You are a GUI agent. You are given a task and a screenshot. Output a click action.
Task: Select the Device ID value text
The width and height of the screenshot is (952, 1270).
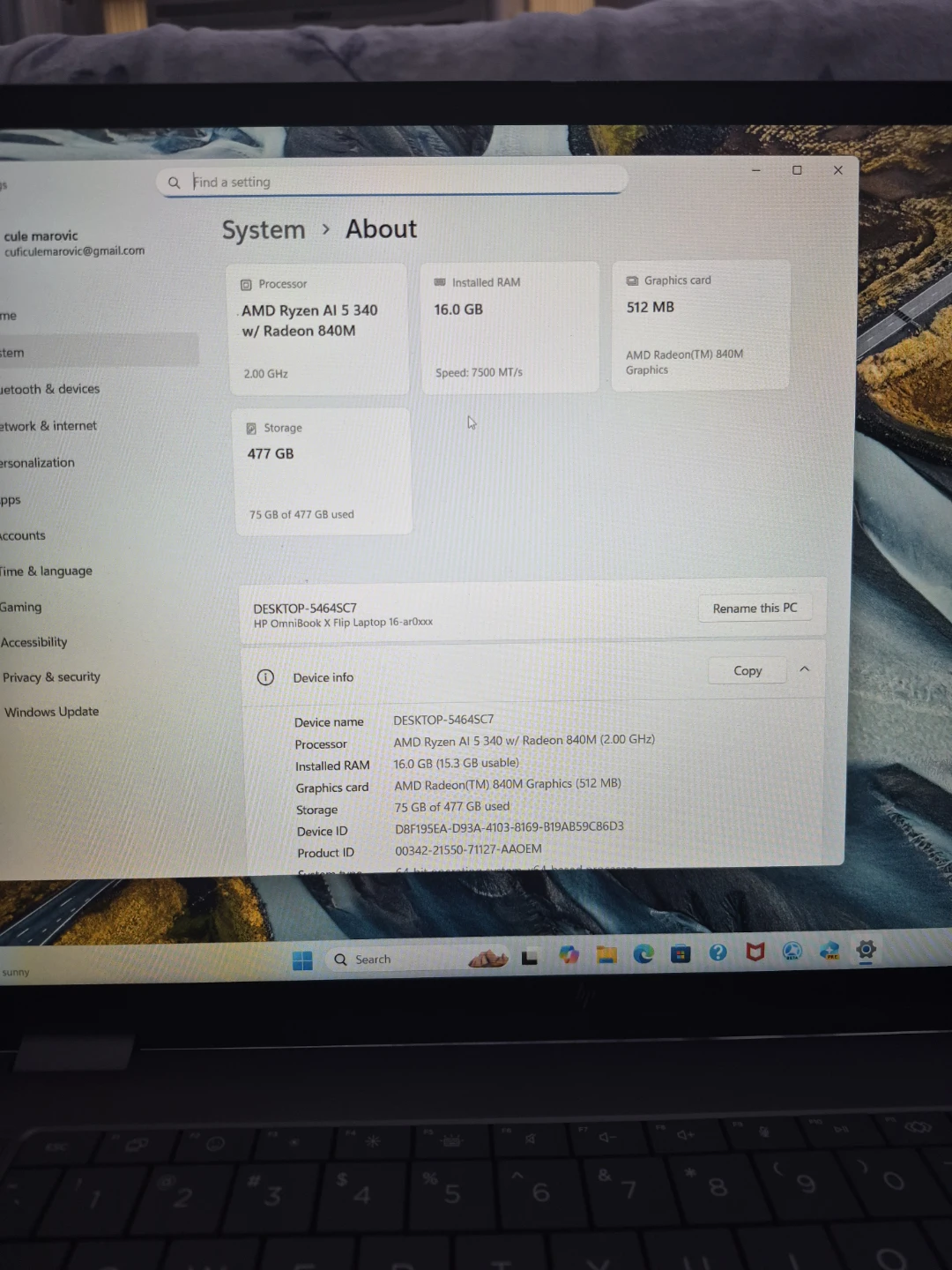coord(509,827)
